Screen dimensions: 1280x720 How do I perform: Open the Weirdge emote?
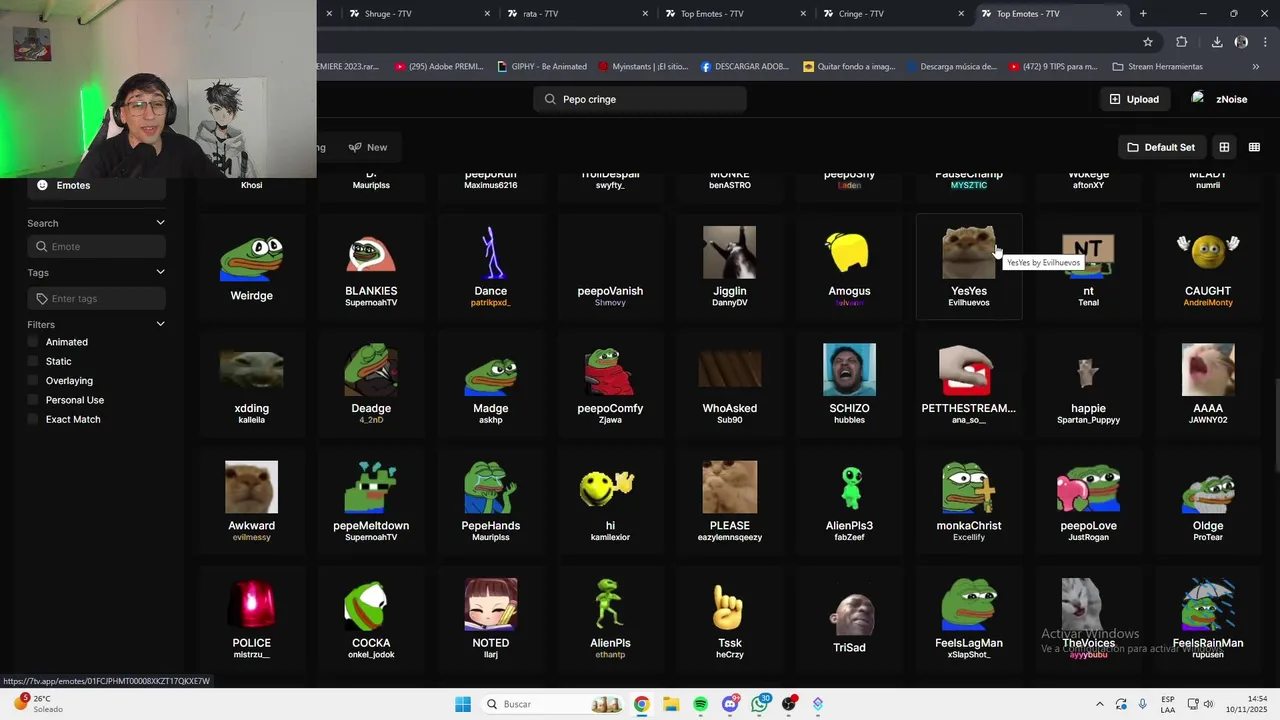tap(251, 266)
